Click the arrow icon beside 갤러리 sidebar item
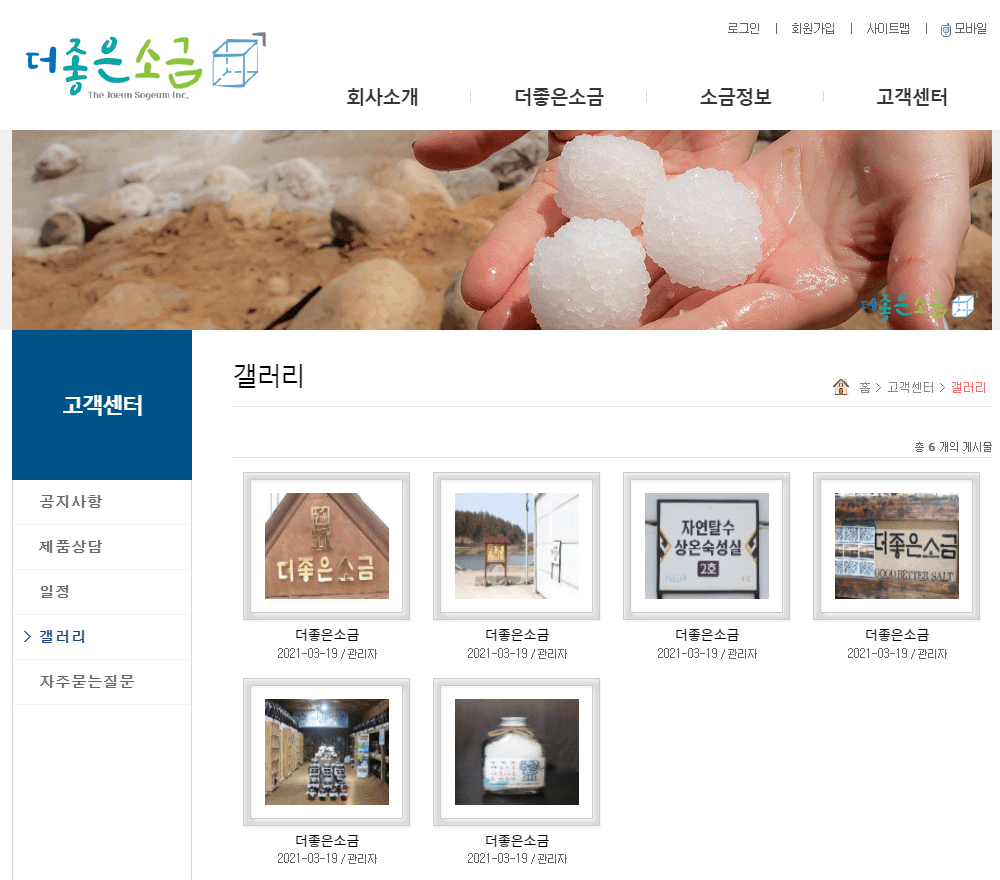The image size is (1000, 880). (x=27, y=636)
